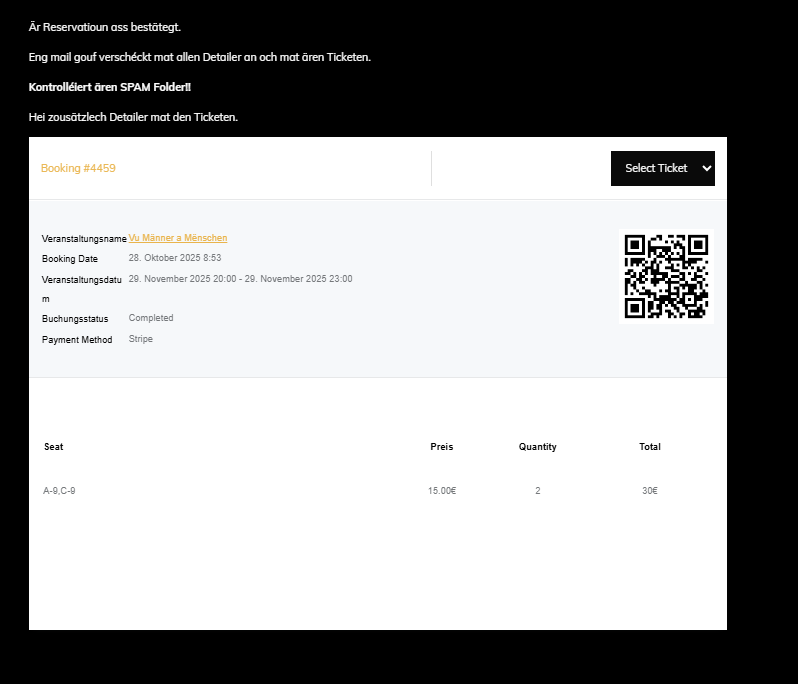798x684 pixels.
Task: Open the Vu Männer a Mënschen event link
Action: pyautogui.click(x=178, y=238)
